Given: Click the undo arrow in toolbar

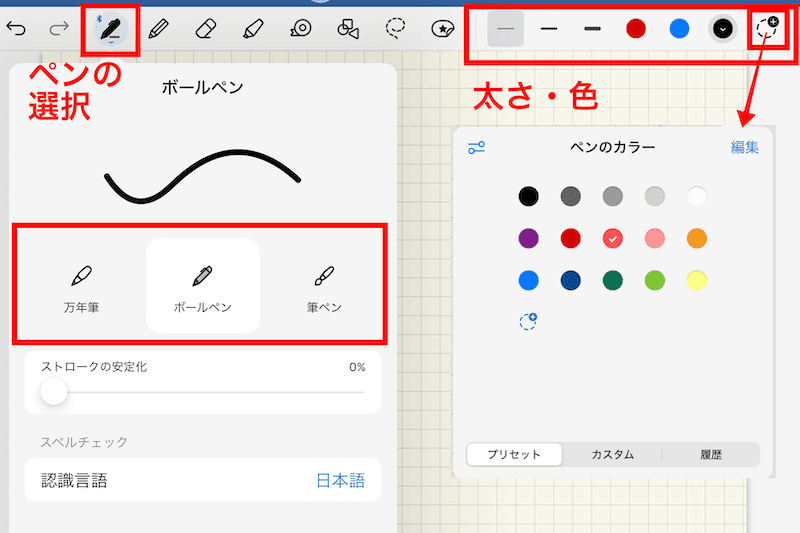Looking at the screenshot, I should coord(17,29).
